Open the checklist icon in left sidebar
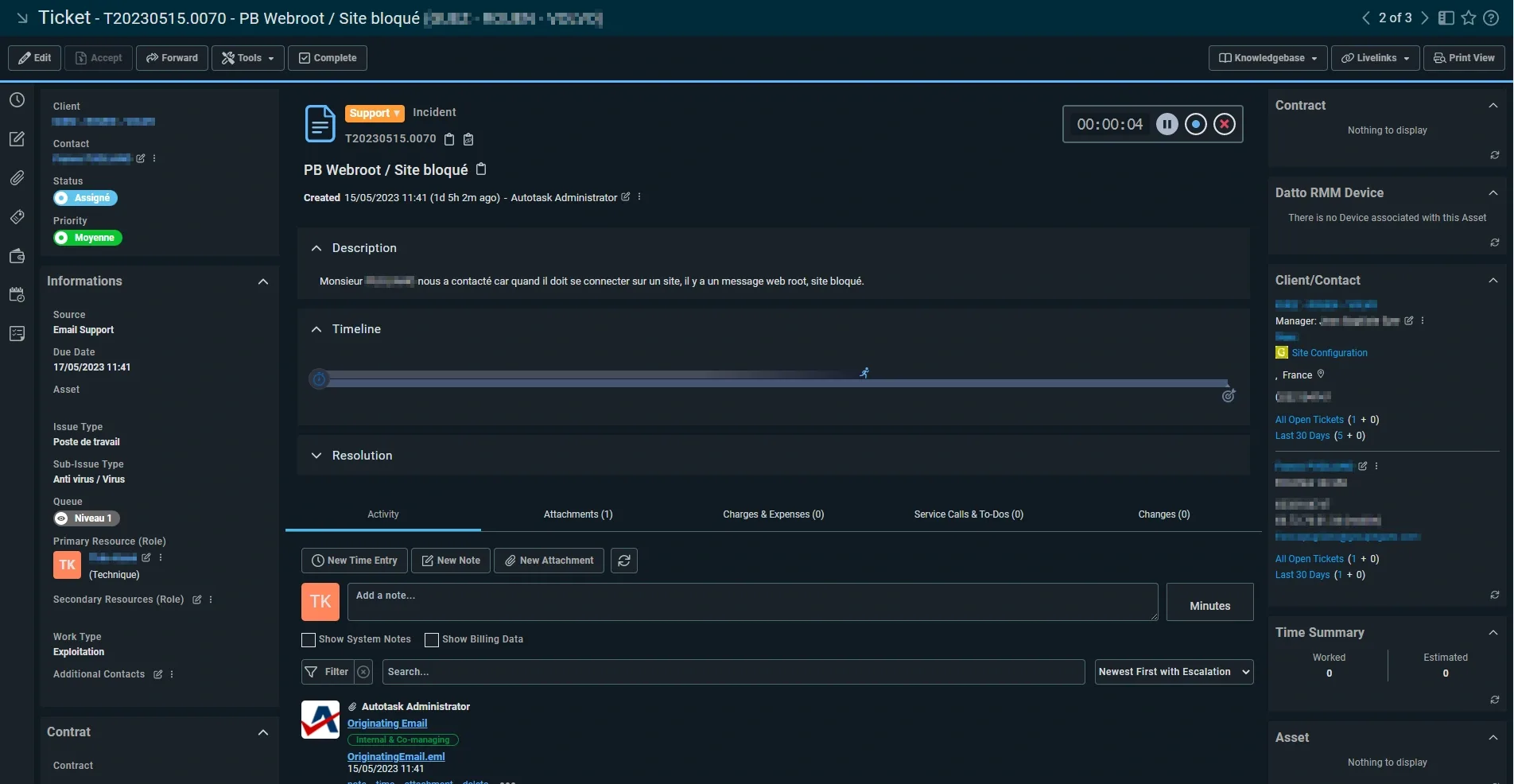This screenshot has width=1514, height=784. pos(17,334)
